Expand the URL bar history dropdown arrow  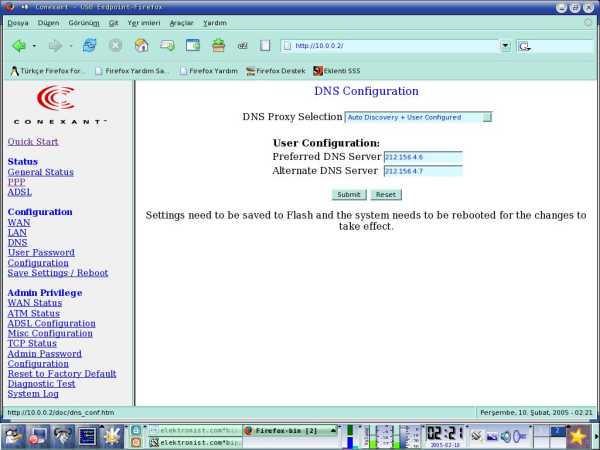click(x=505, y=45)
